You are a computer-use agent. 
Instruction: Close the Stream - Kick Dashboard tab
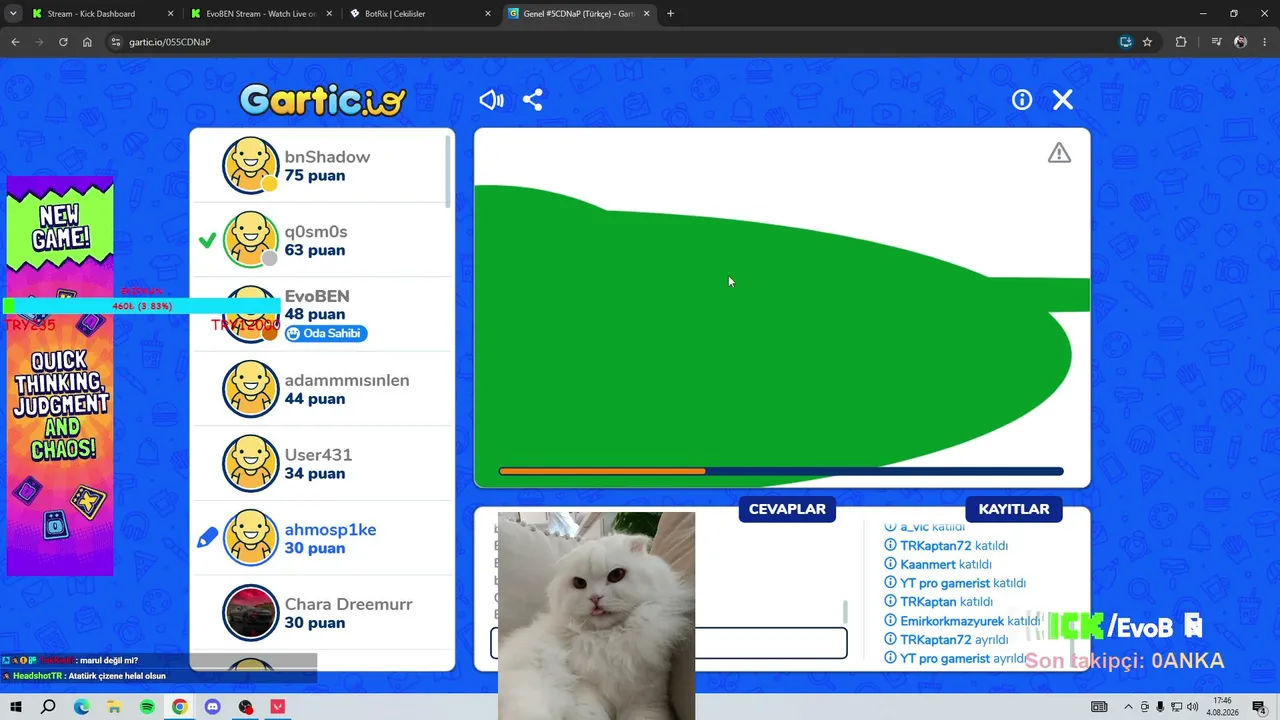pos(170,14)
